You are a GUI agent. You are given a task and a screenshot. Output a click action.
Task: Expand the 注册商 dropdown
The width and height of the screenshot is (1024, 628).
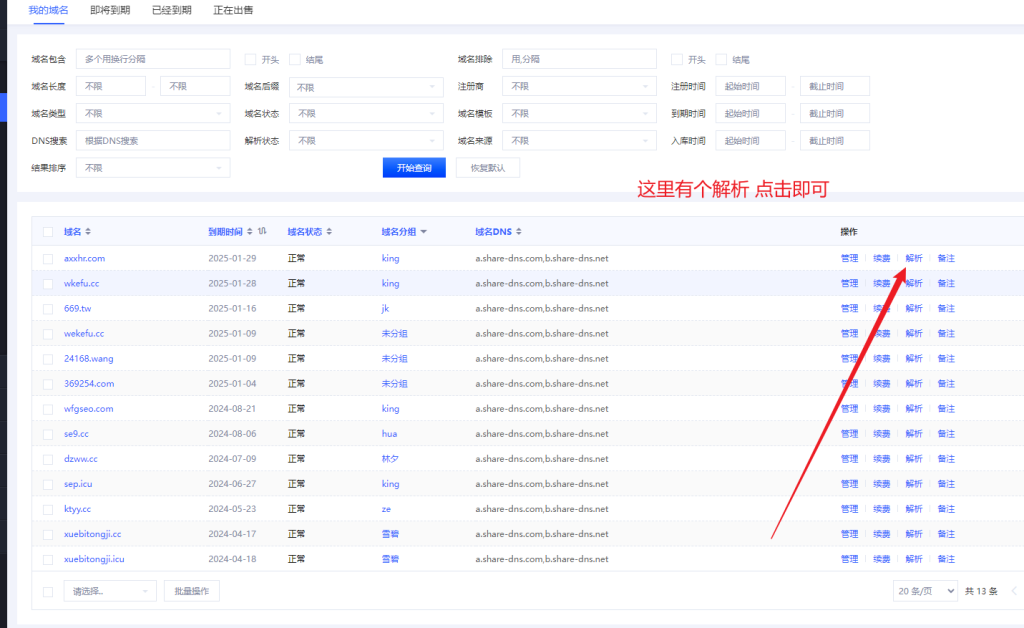pos(579,86)
